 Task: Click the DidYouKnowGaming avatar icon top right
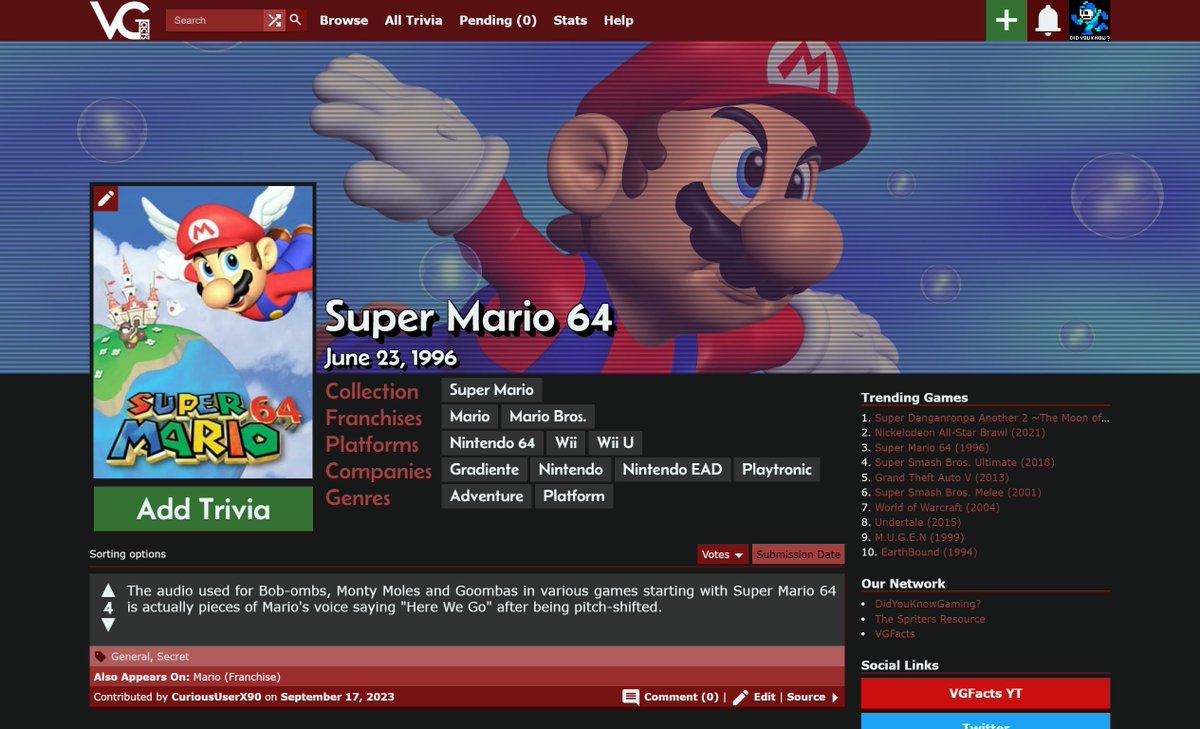[1090, 20]
